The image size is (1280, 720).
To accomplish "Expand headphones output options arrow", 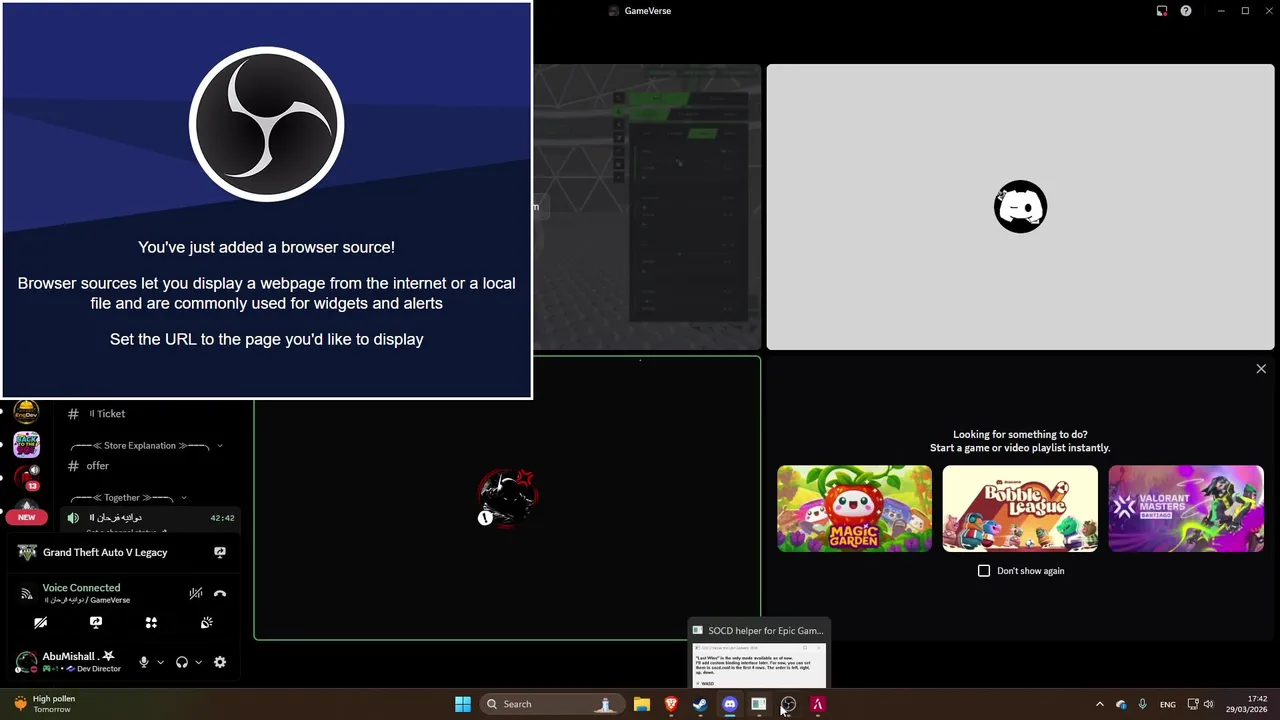I will (198, 662).
